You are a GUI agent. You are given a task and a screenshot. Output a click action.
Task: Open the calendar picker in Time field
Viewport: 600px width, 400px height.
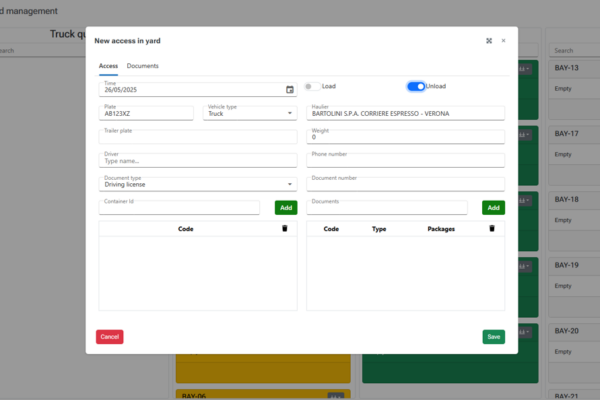pyautogui.click(x=290, y=89)
